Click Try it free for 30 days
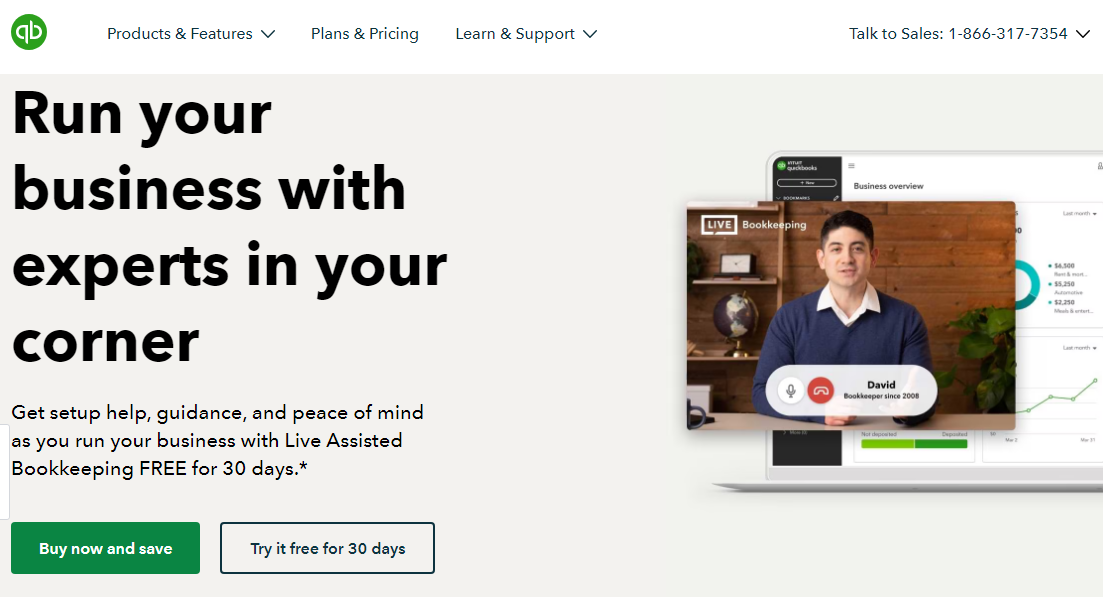Image resolution: width=1103 pixels, height=597 pixels. [x=327, y=548]
